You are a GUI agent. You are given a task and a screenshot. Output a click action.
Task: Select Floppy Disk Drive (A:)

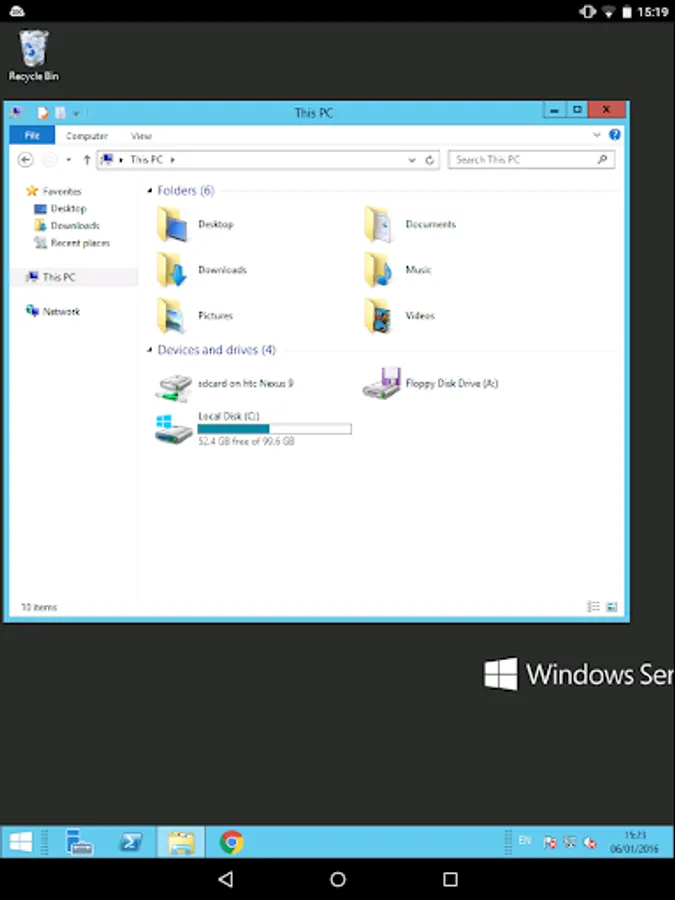(x=430, y=383)
